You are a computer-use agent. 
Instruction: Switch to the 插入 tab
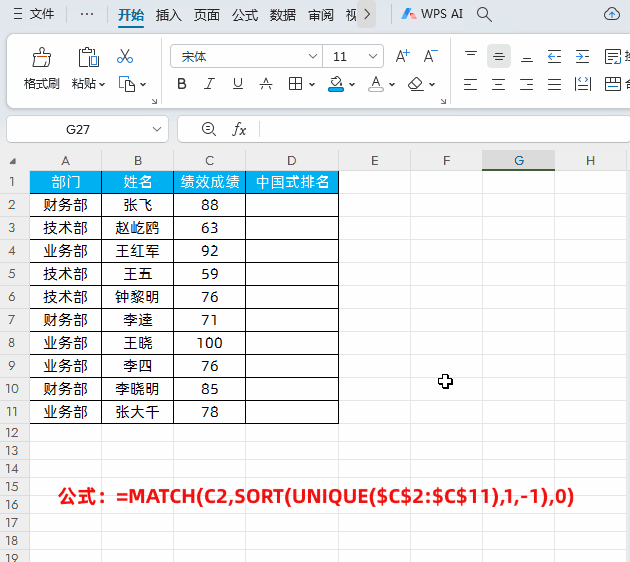click(x=168, y=15)
